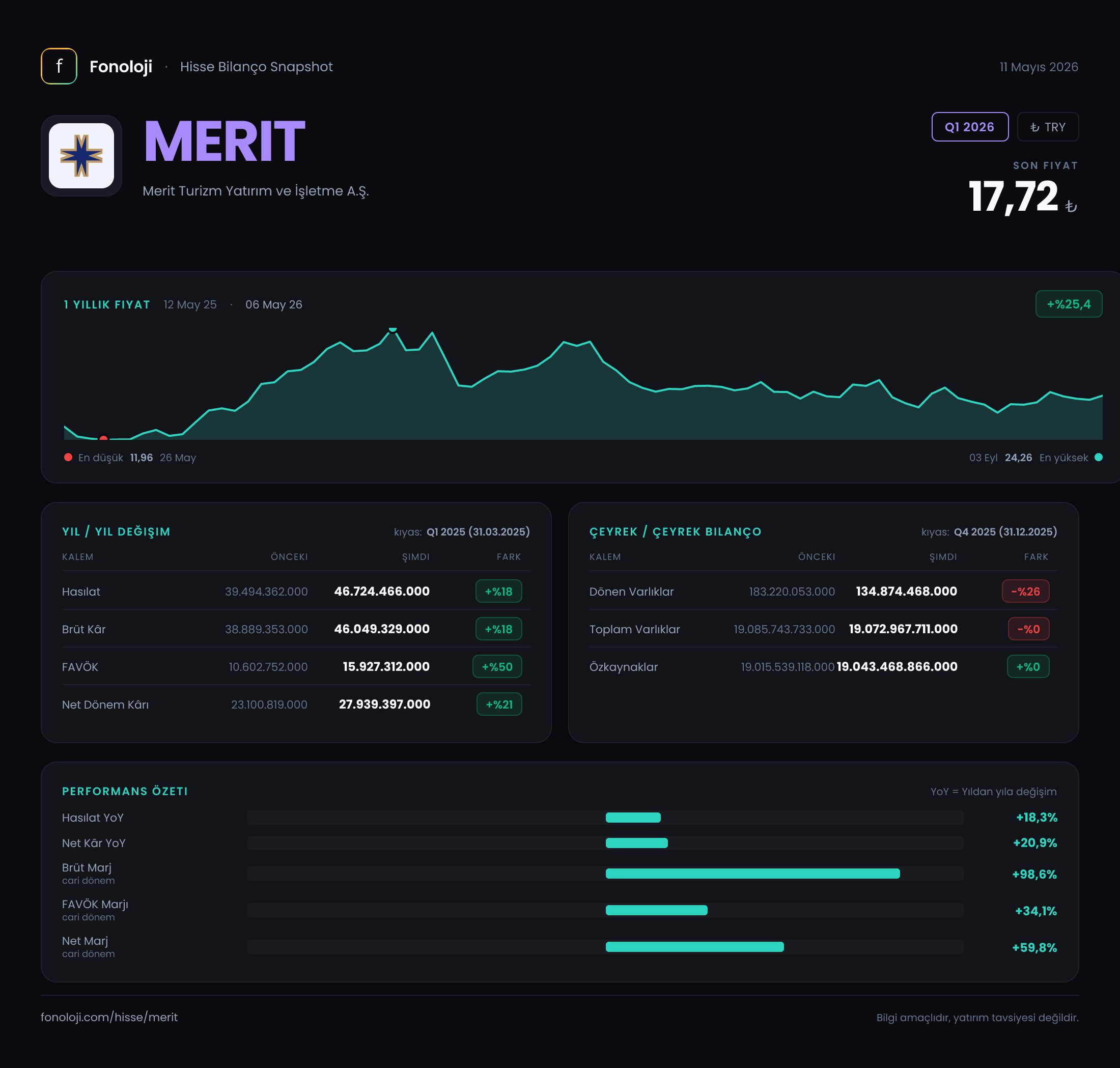This screenshot has width=1120, height=1068.
Task: Click the FAVÖK +%50 badge
Action: click(x=497, y=666)
